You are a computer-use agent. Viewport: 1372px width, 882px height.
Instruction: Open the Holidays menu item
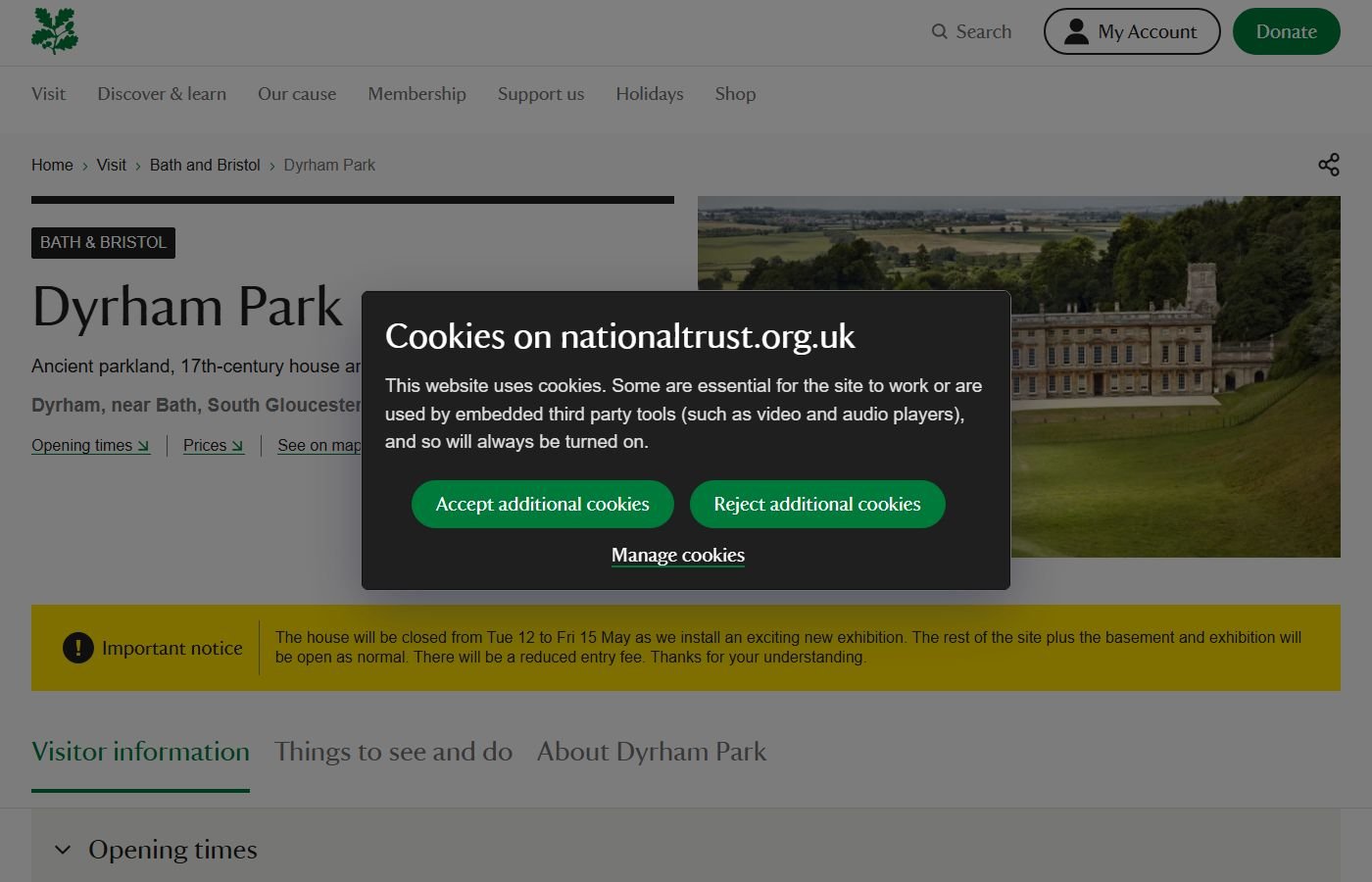(650, 94)
